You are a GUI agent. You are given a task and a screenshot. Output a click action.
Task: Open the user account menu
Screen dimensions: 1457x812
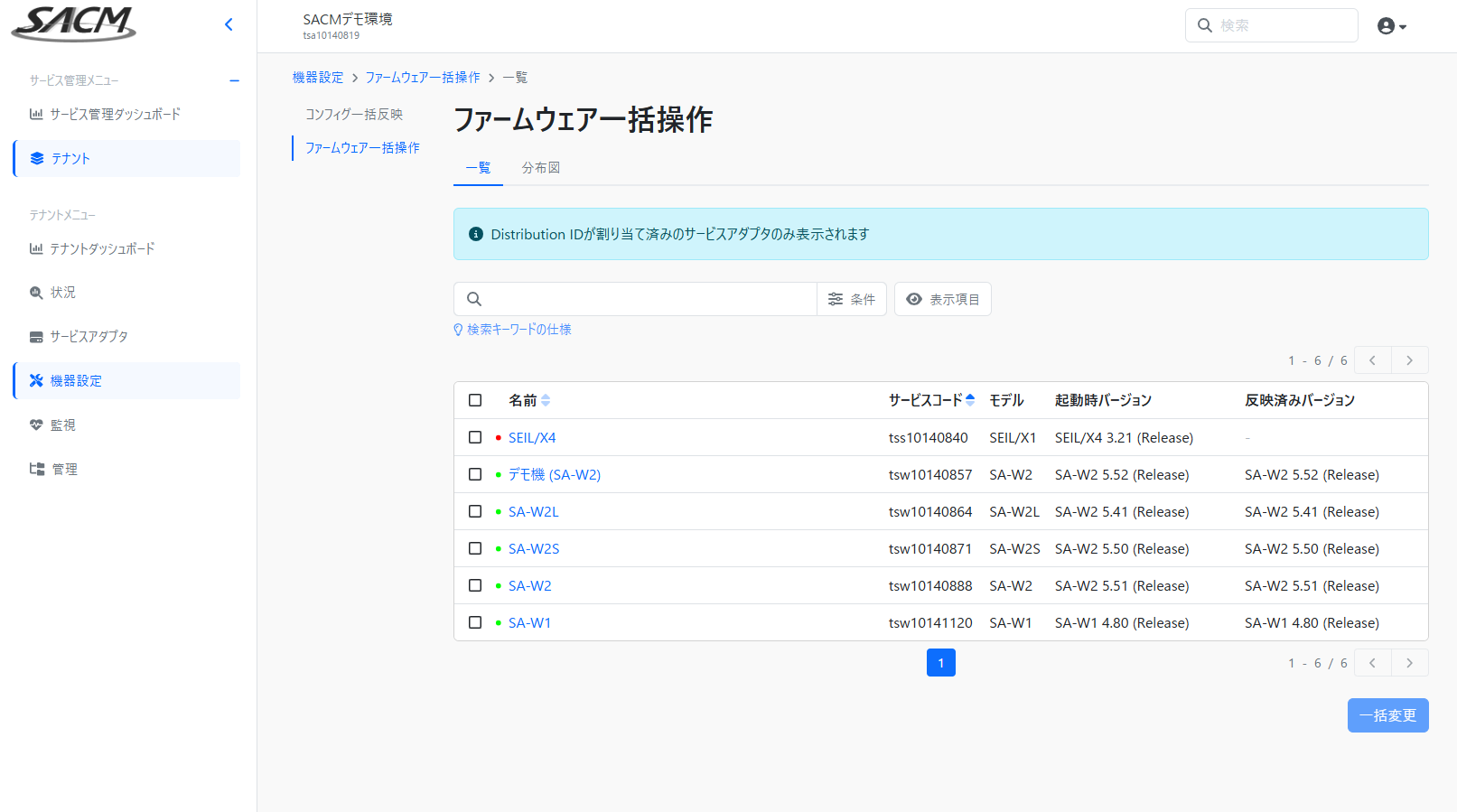click(x=1391, y=26)
